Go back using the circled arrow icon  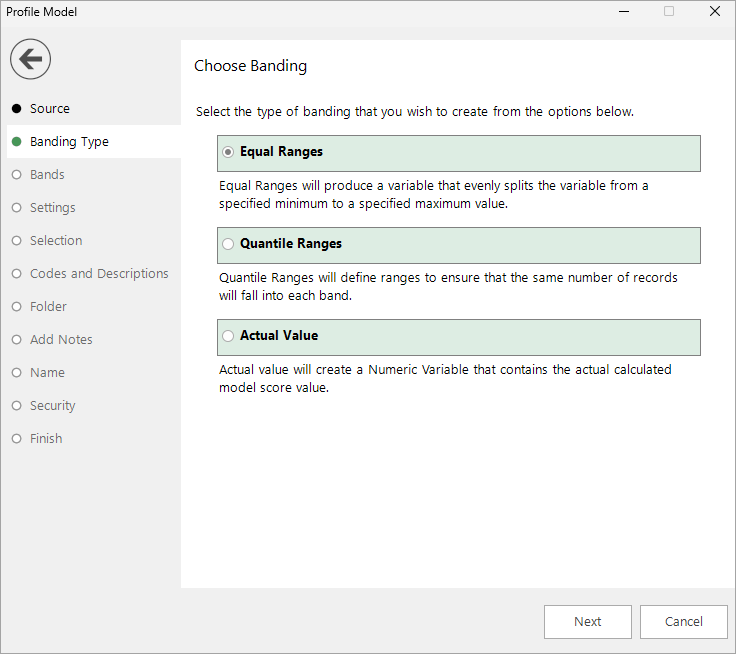[x=31, y=59]
